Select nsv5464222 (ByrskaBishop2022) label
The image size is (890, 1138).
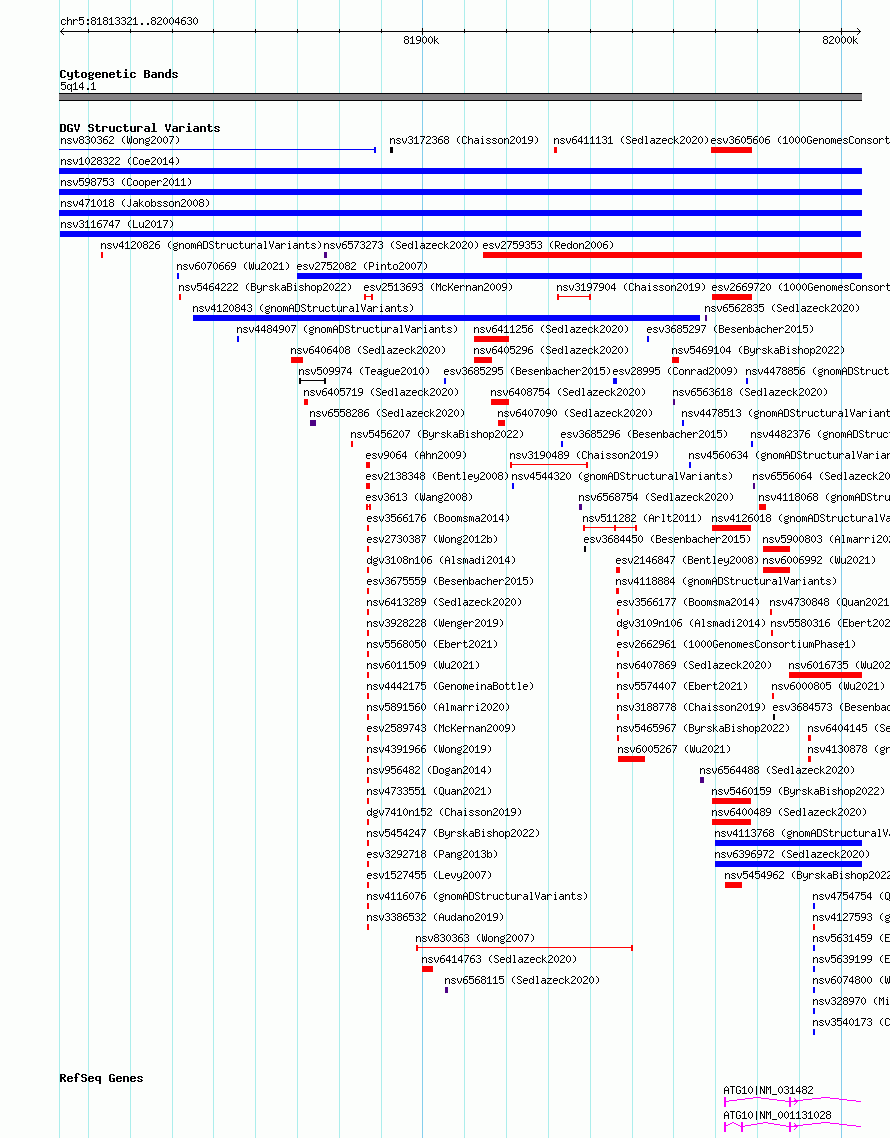(x=265, y=287)
